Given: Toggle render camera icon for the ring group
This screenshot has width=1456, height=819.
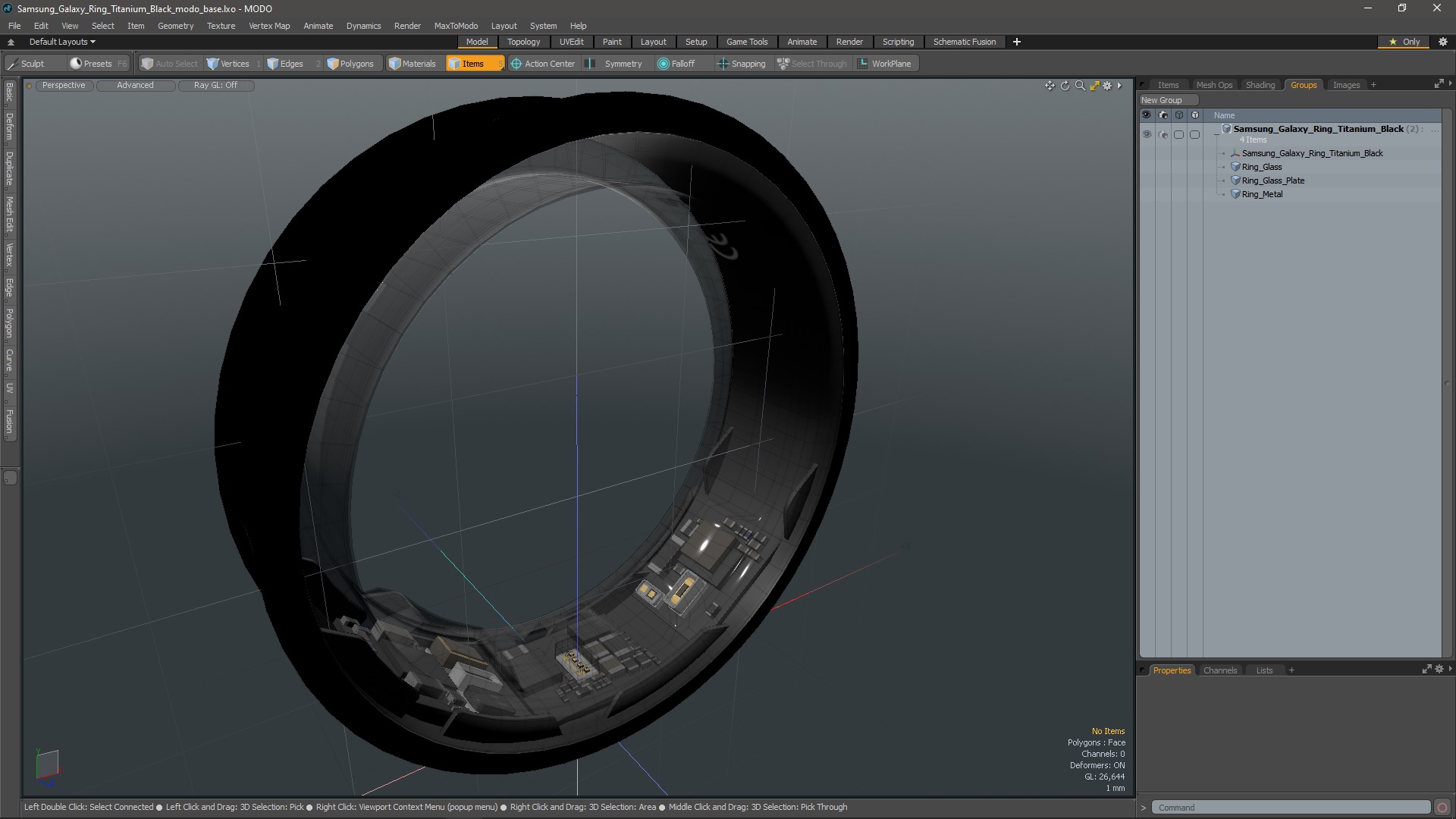Looking at the screenshot, I should click(x=1163, y=134).
